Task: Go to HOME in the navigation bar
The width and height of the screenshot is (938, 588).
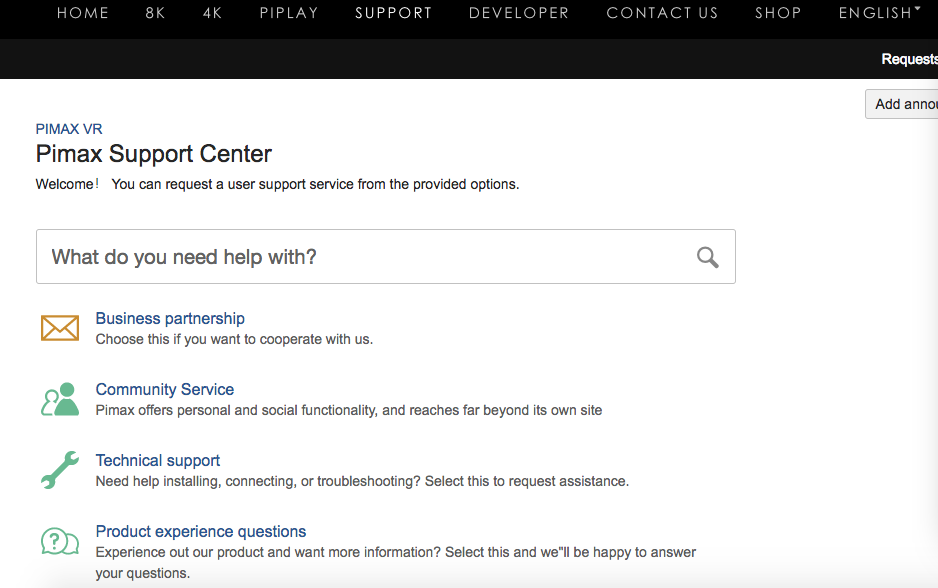Action: (x=83, y=13)
